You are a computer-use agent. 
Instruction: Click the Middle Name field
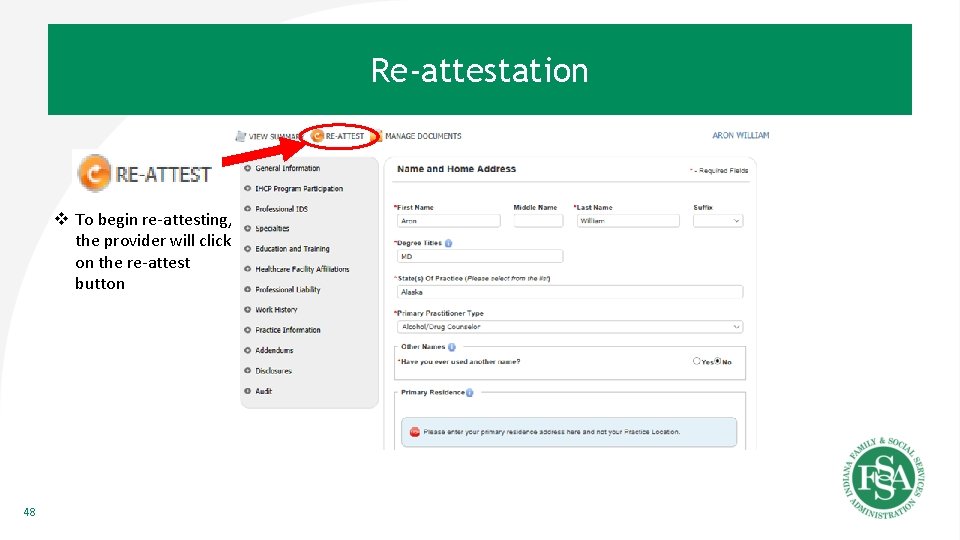pos(538,220)
